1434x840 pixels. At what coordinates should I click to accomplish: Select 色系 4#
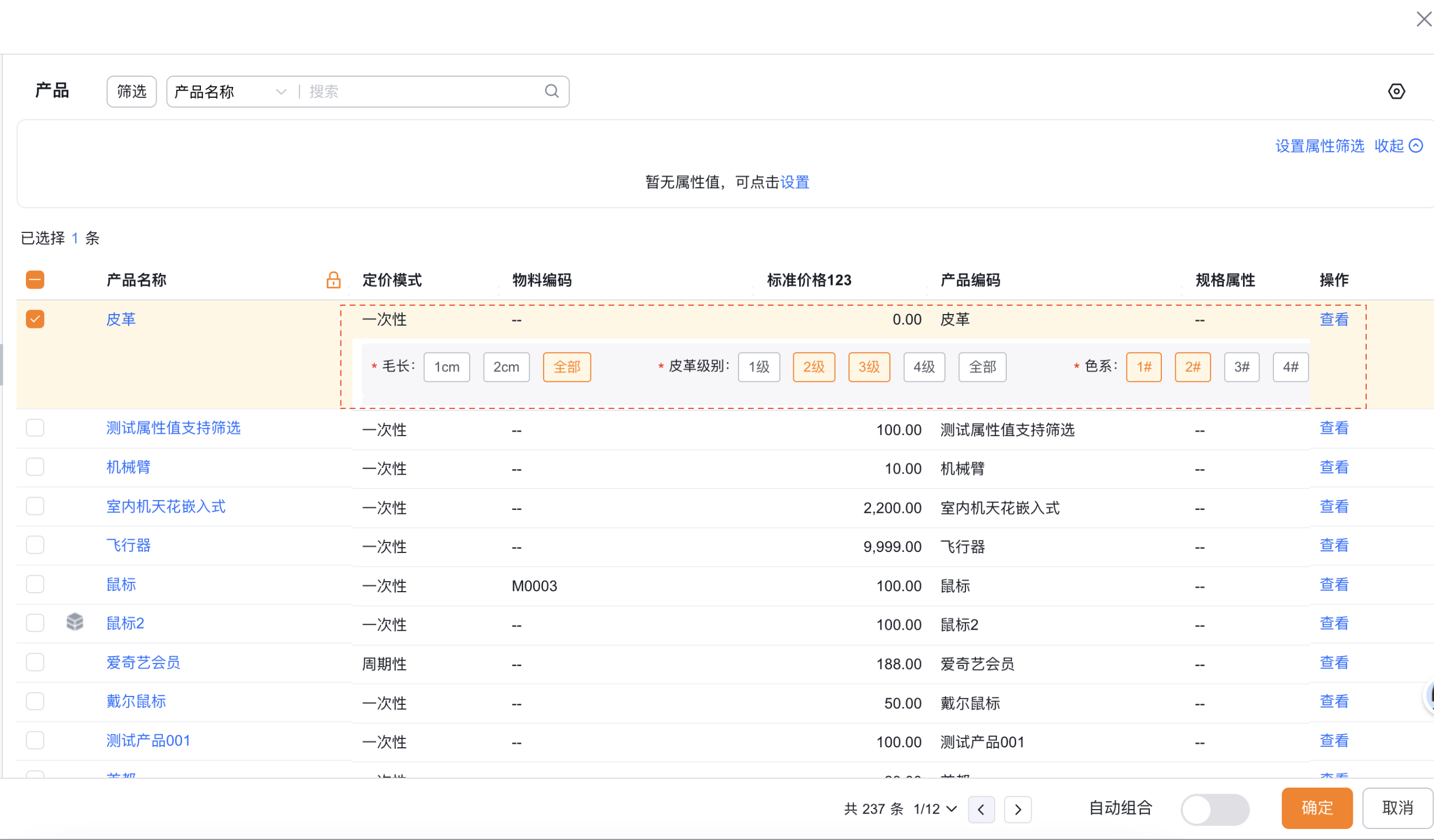click(1290, 366)
